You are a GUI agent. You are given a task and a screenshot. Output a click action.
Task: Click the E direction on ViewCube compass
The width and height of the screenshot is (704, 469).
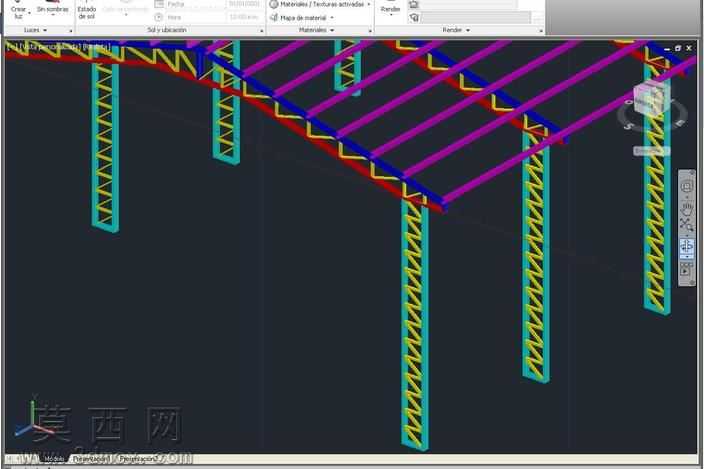point(680,122)
